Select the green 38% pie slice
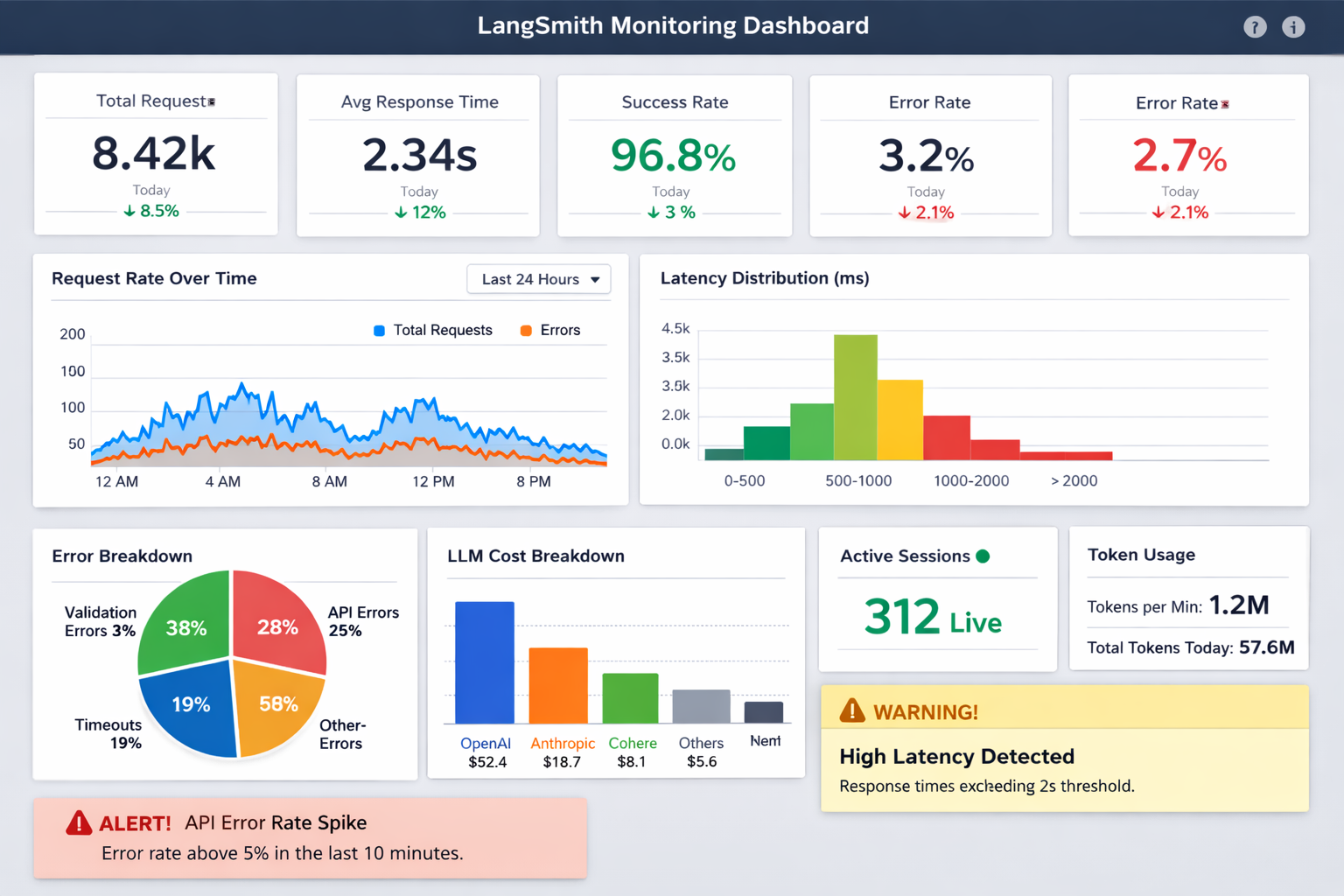The image size is (1344, 896). point(187,623)
